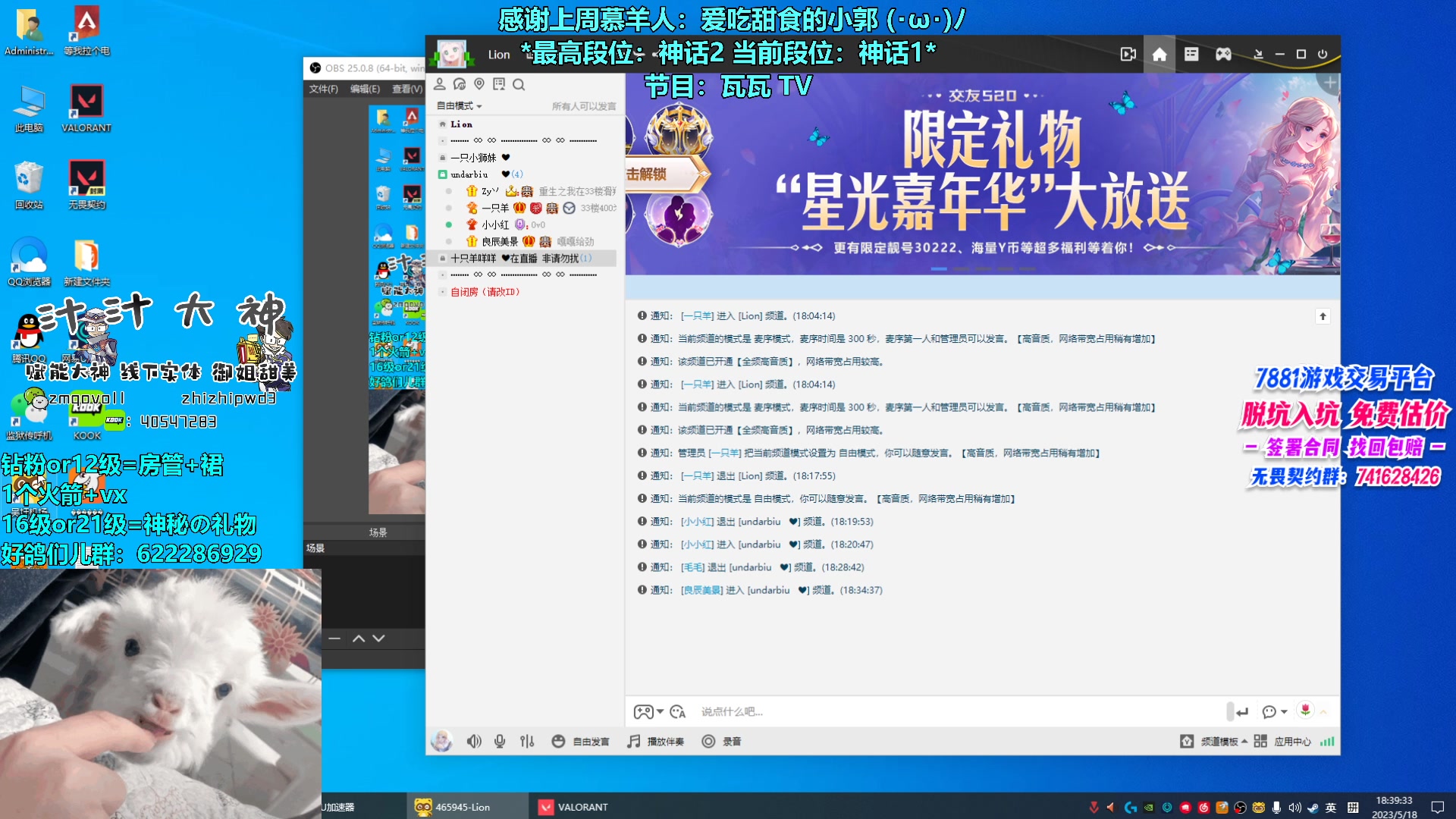Click the 播放伴奏 play accompaniment button
The image size is (1456, 819).
click(x=655, y=742)
